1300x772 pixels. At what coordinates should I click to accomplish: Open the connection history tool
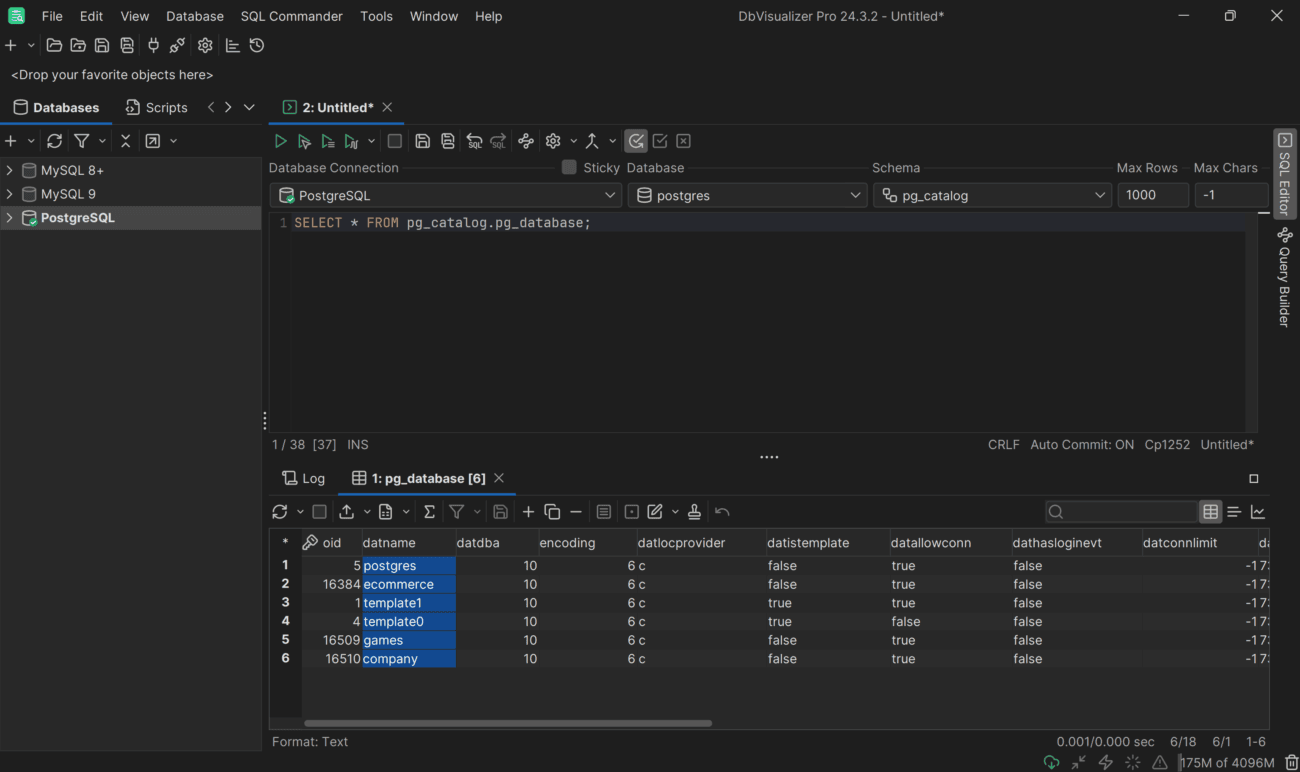coord(256,45)
